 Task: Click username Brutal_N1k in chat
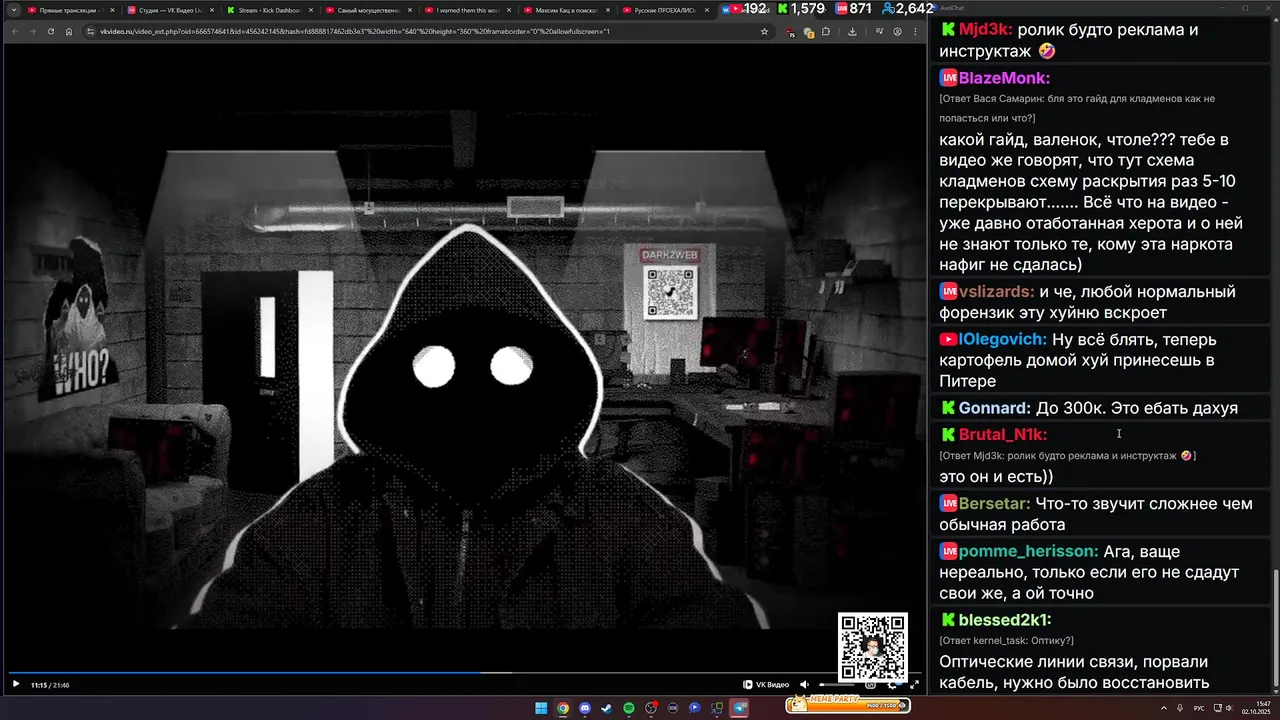(1003, 435)
